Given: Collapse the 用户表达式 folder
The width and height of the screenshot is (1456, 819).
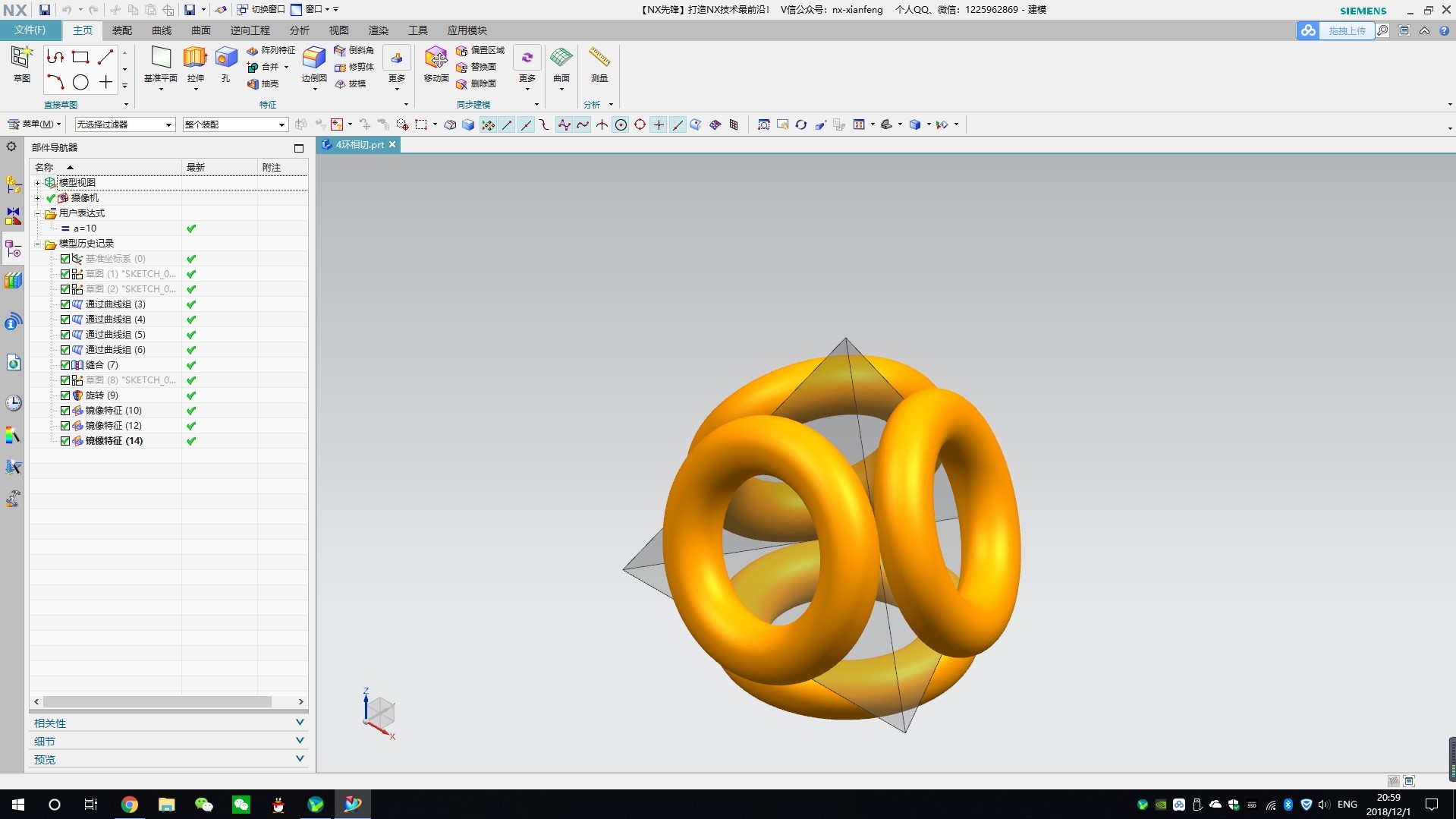Looking at the screenshot, I should tap(37, 213).
